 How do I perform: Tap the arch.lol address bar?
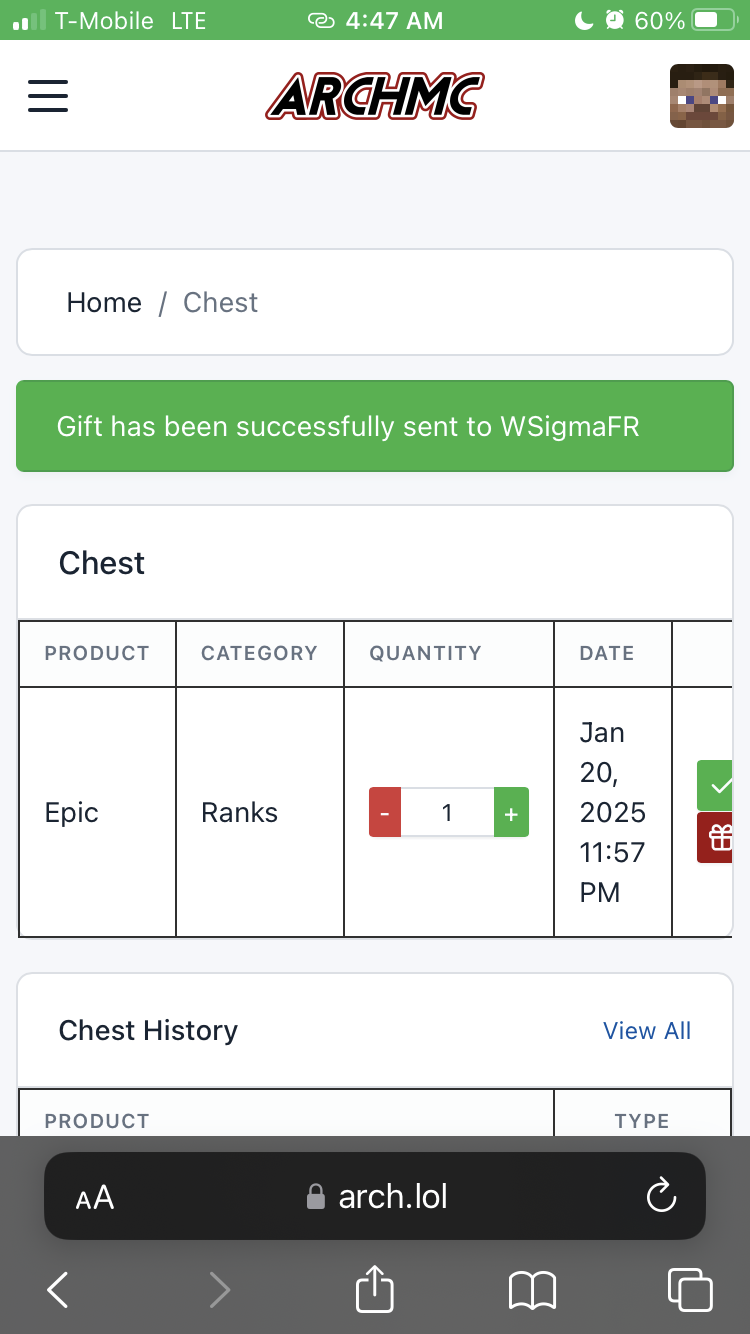(375, 1196)
